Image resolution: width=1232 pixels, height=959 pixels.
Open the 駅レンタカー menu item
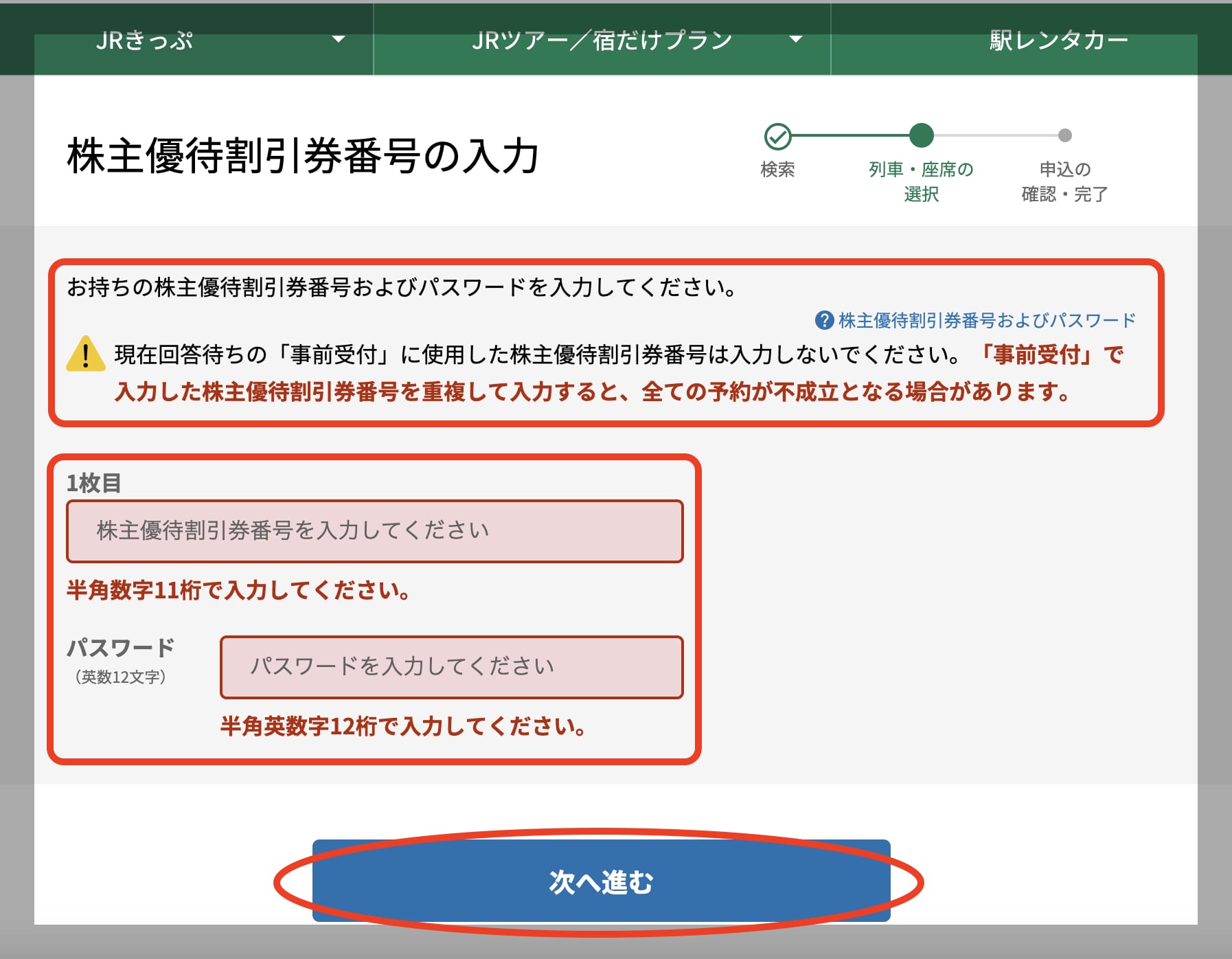coord(1057,40)
